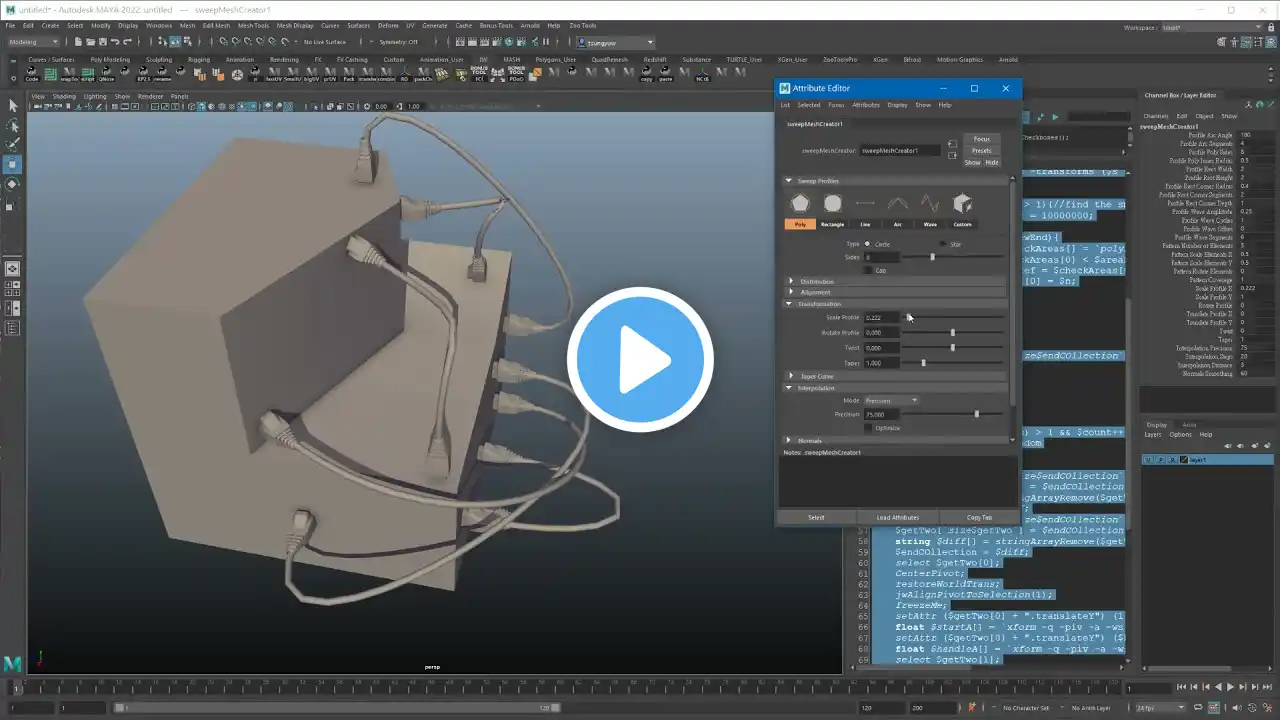
Task: Open the Mesh Tools menu
Action: (x=254, y=25)
